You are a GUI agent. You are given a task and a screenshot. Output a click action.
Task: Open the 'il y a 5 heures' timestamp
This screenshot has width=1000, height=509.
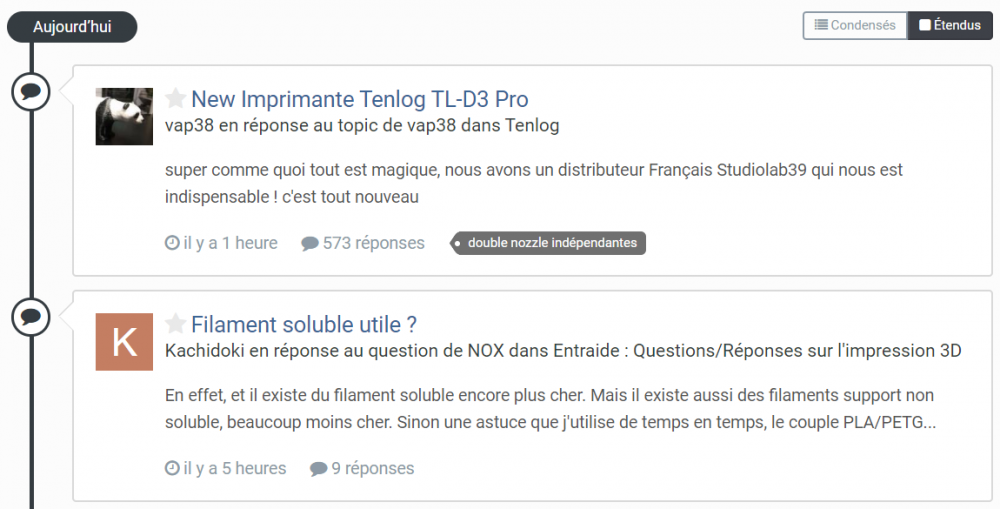coord(234,468)
